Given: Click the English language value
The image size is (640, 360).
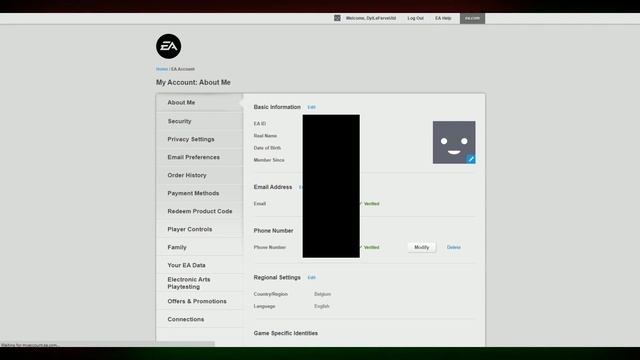Looking at the screenshot, I should coord(322,306).
